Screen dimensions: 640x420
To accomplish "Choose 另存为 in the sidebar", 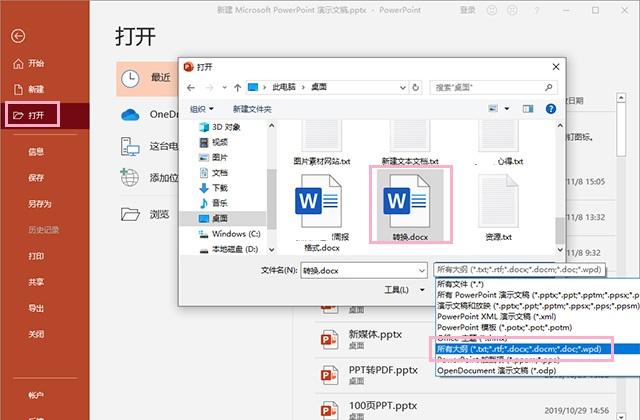I will [40, 204].
